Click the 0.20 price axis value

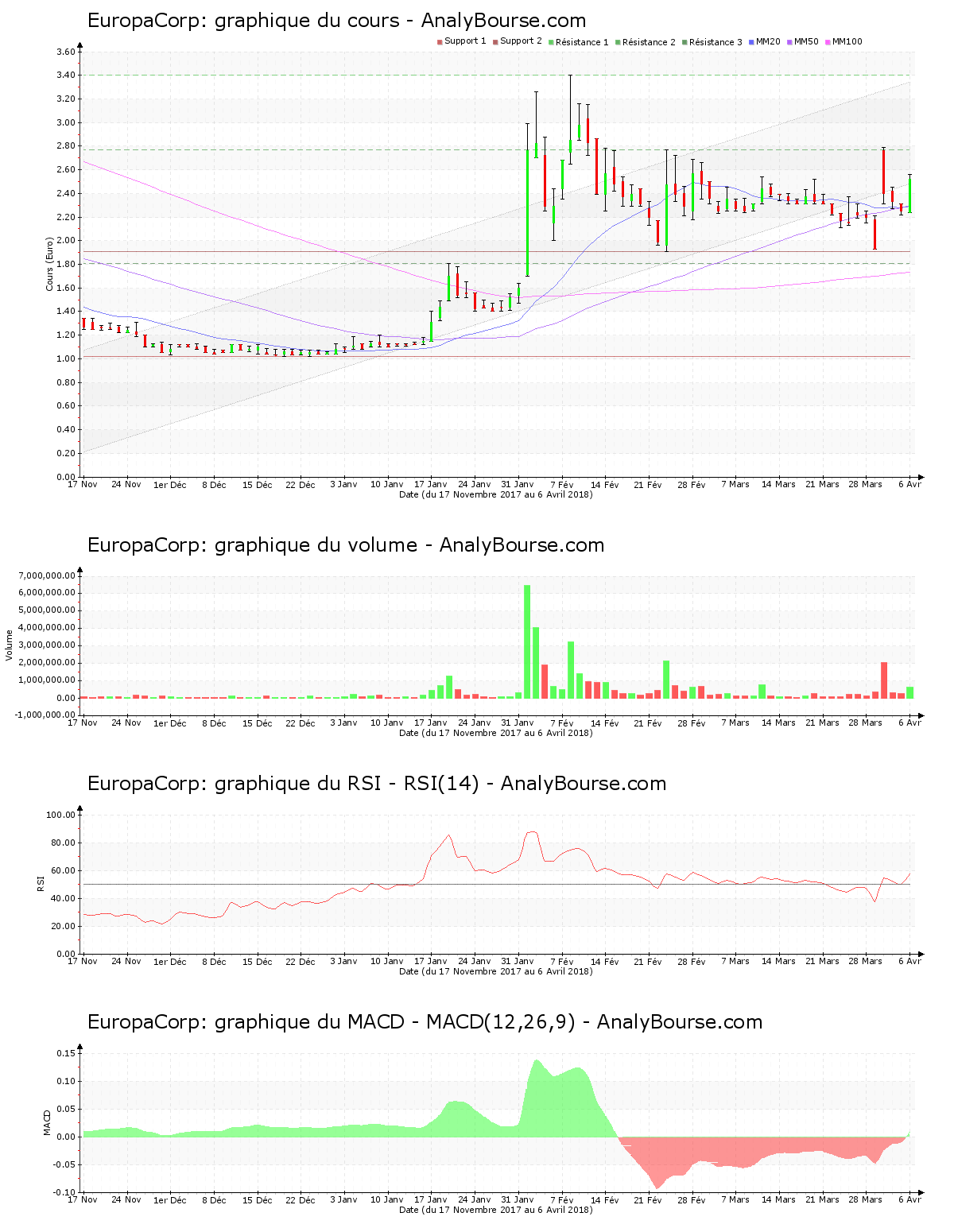click(x=66, y=453)
